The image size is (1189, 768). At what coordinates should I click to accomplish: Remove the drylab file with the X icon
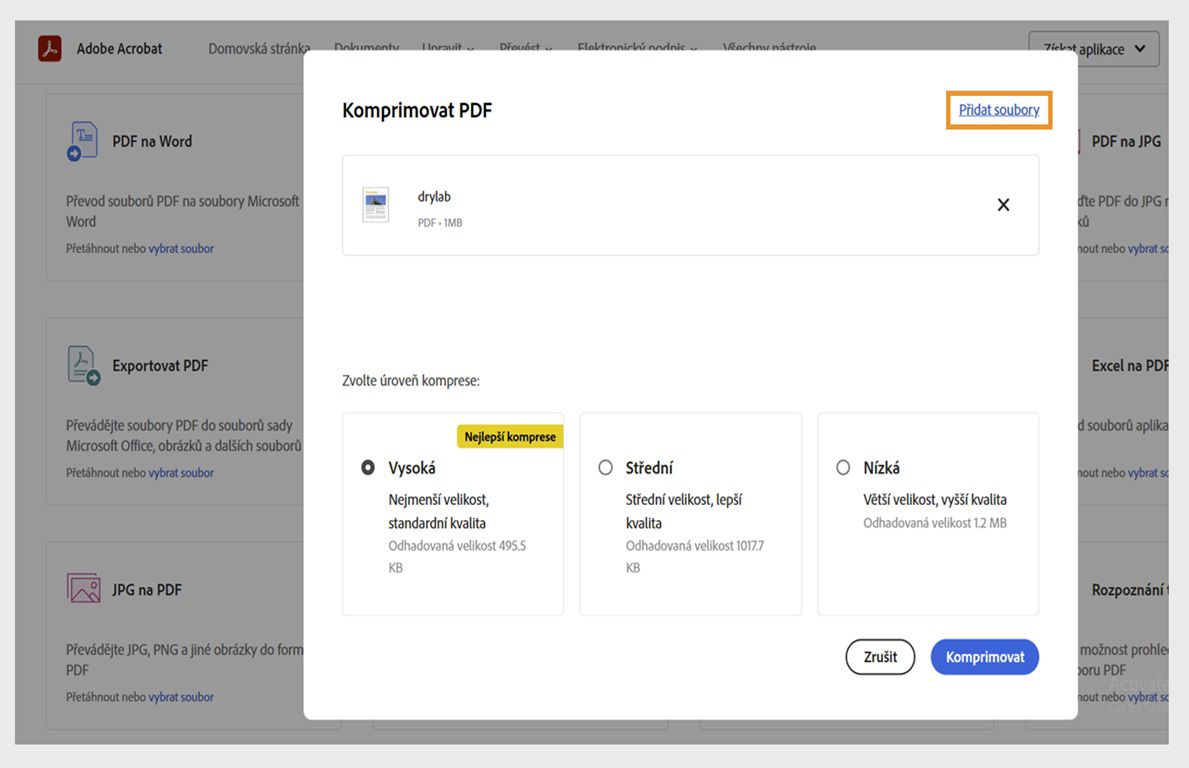pos(1003,204)
